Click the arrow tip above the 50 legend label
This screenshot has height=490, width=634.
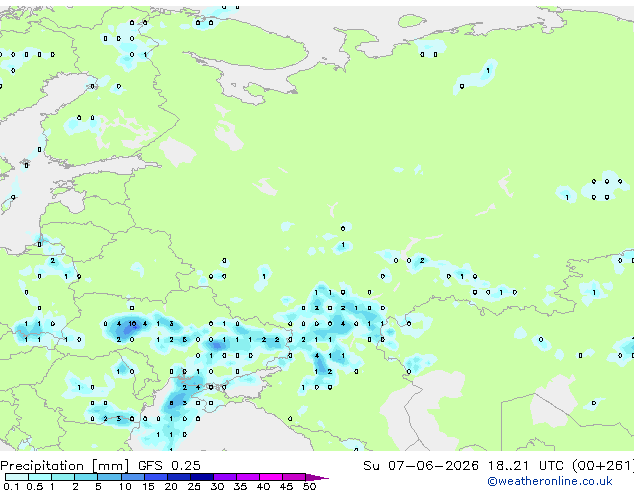(317, 477)
